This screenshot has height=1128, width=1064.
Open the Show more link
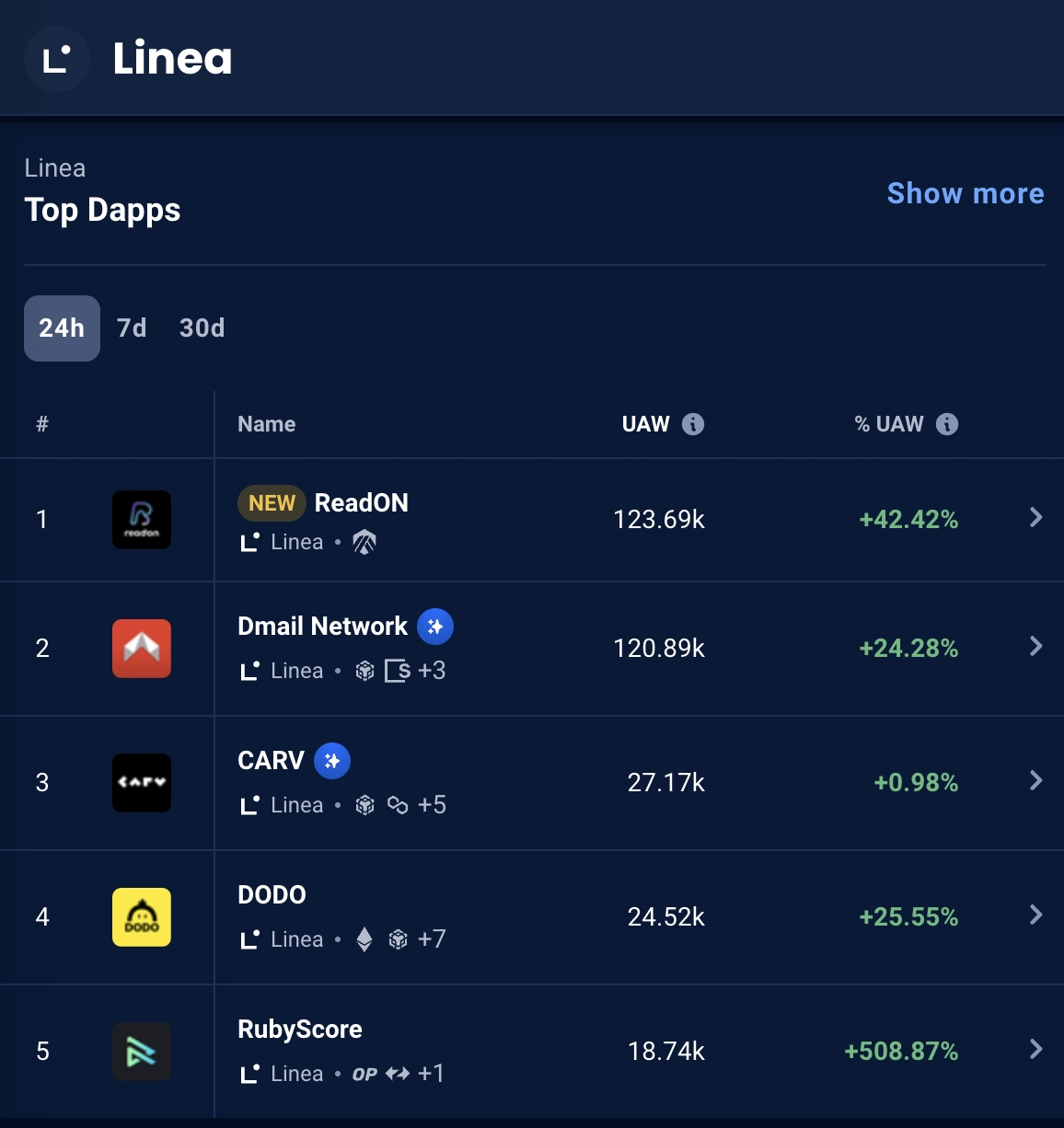966,193
